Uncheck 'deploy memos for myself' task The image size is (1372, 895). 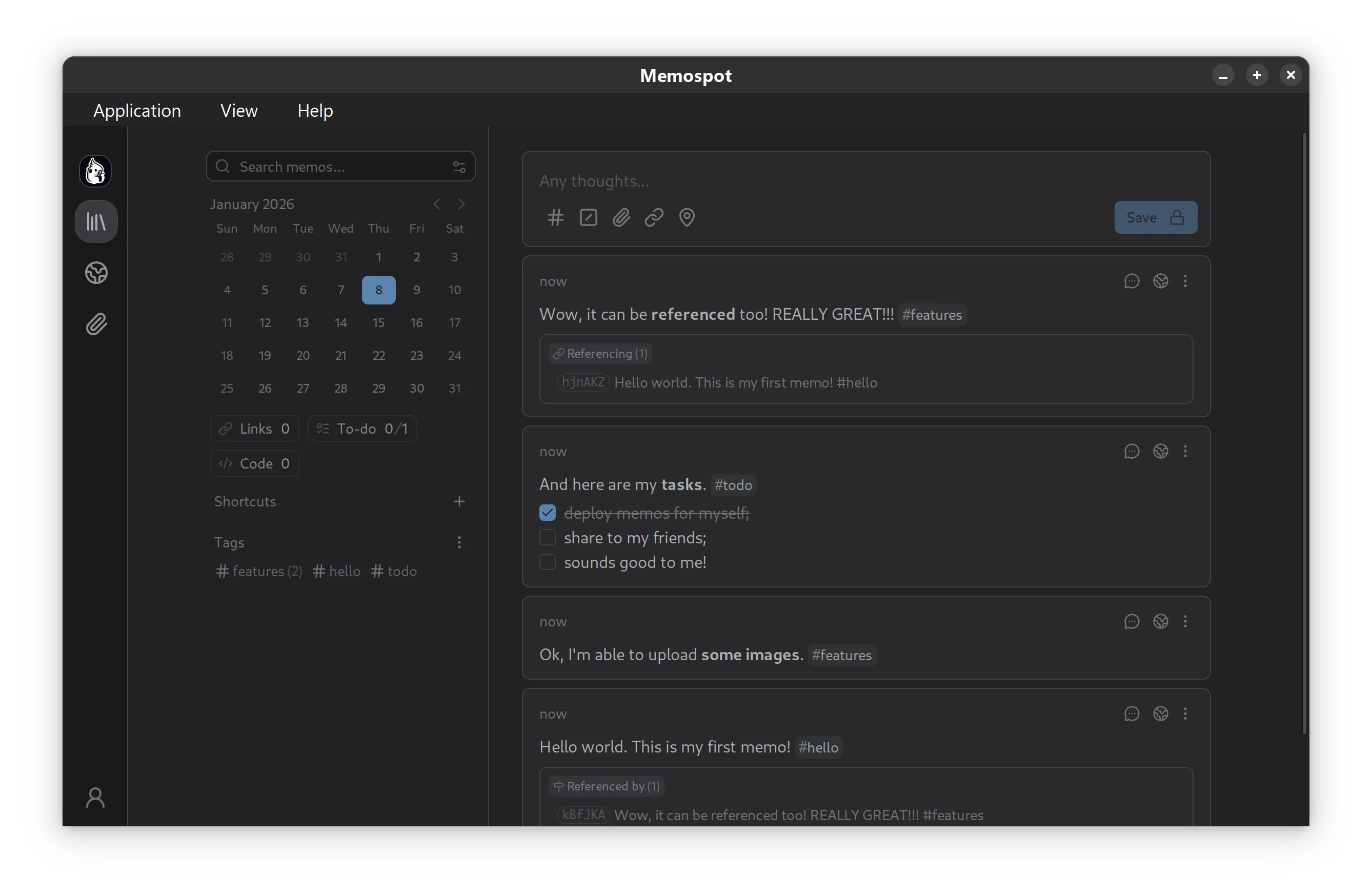[x=547, y=512]
